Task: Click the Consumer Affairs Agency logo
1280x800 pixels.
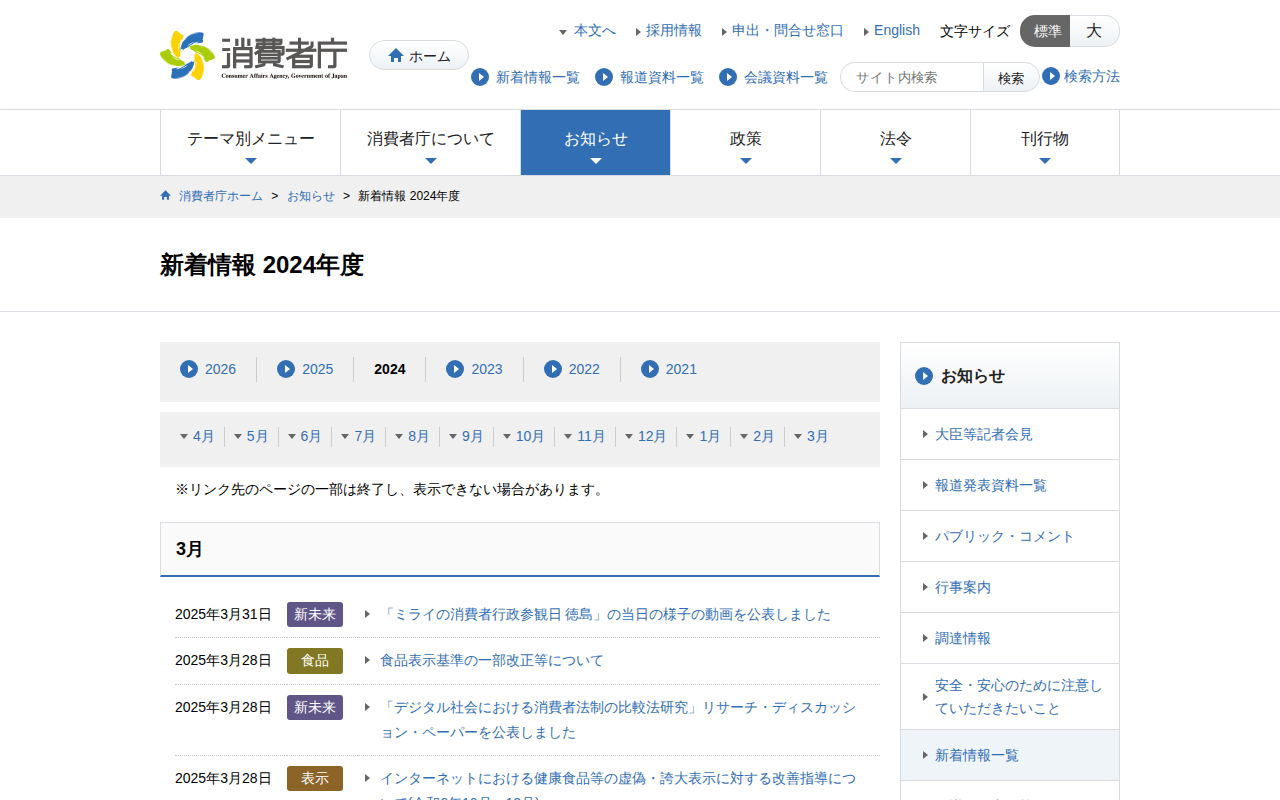Action: (x=254, y=55)
